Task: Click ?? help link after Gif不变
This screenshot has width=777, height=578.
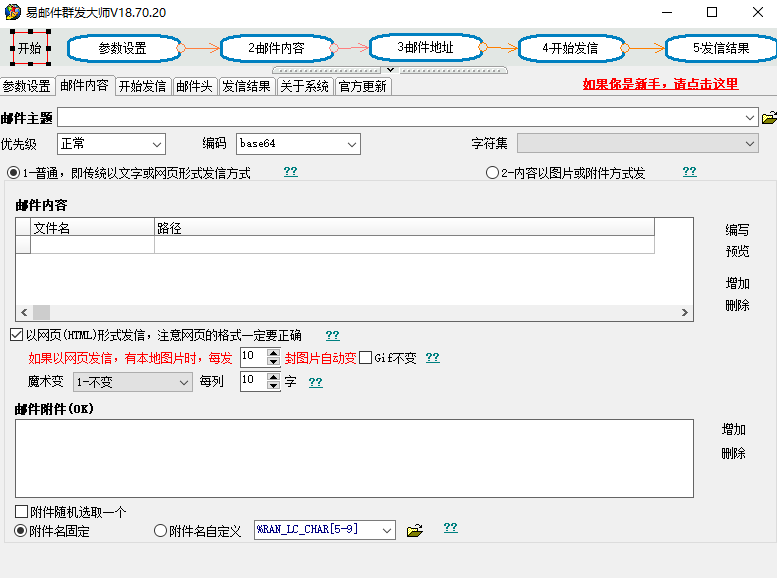Action: point(433,357)
